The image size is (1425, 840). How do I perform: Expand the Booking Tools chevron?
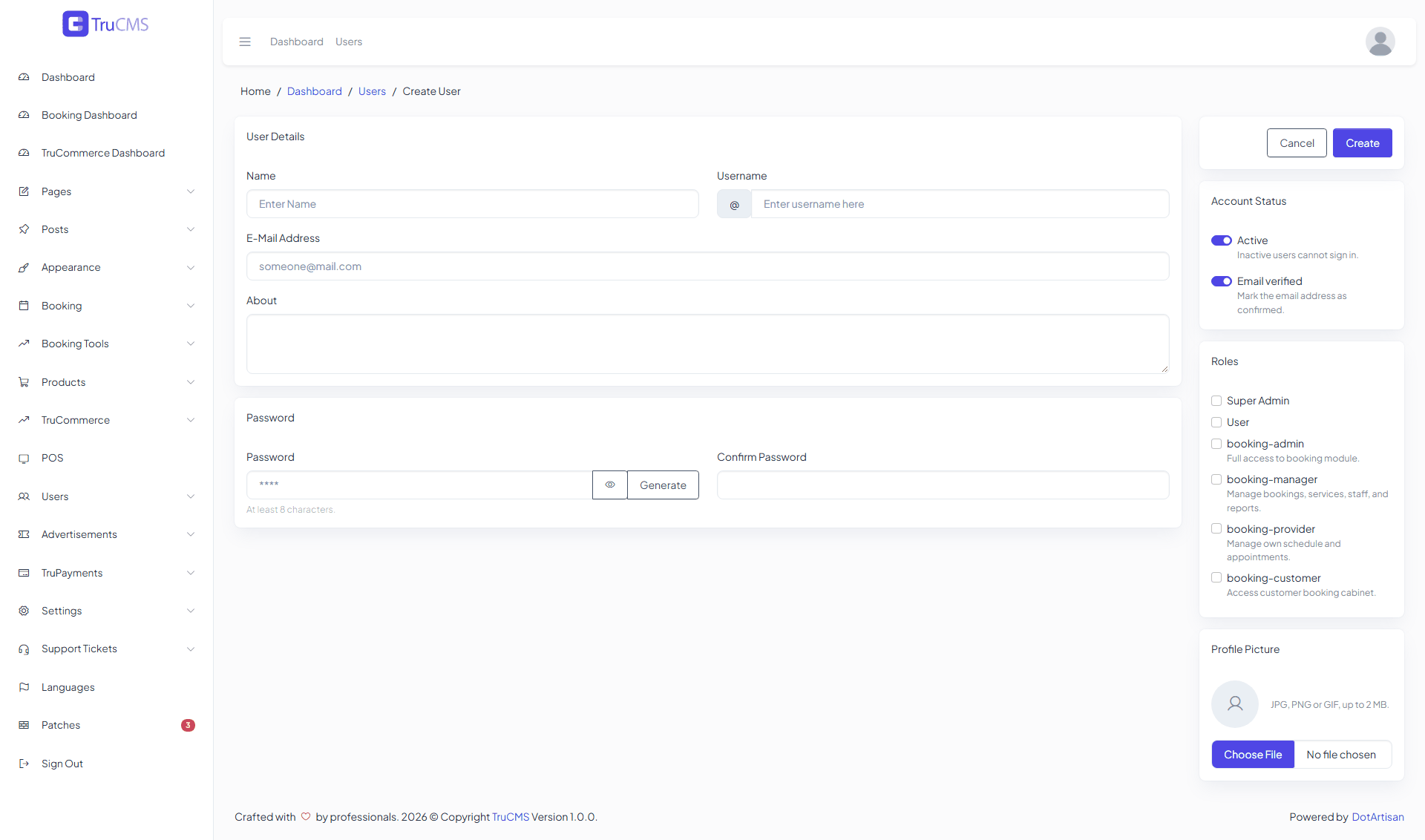click(x=191, y=344)
